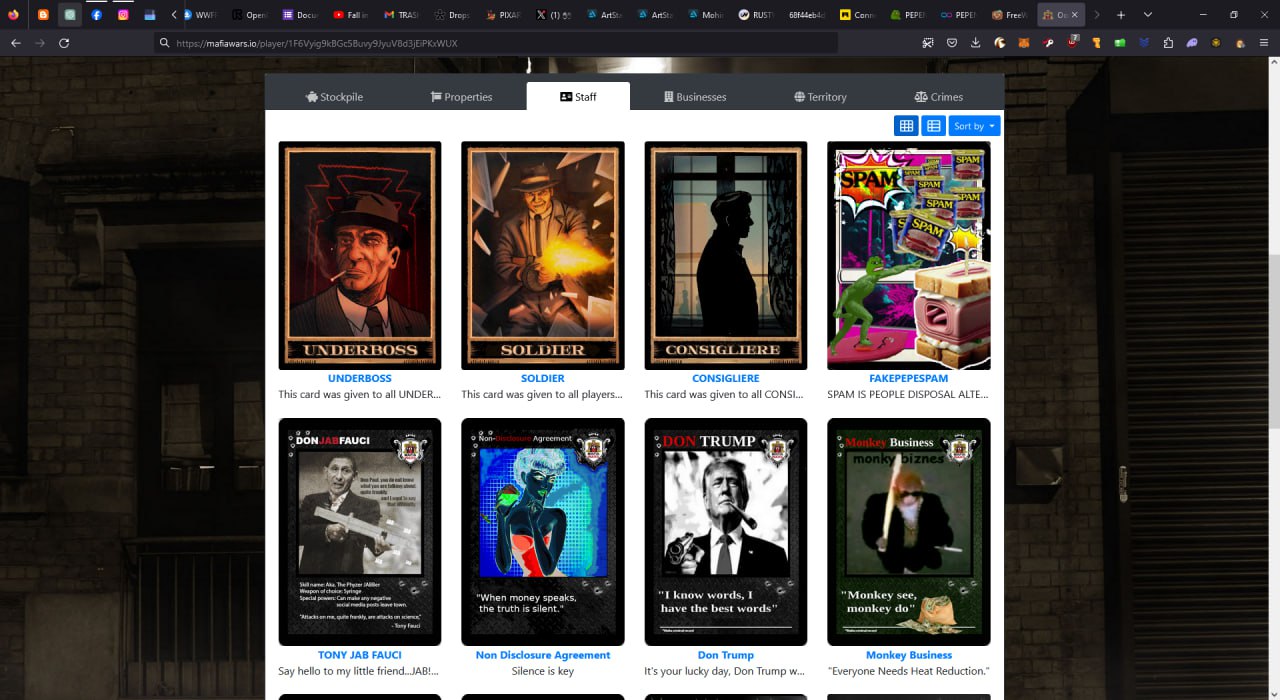Open the Monkey Business card image
Image resolution: width=1280 pixels, height=700 pixels.
click(909, 532)
